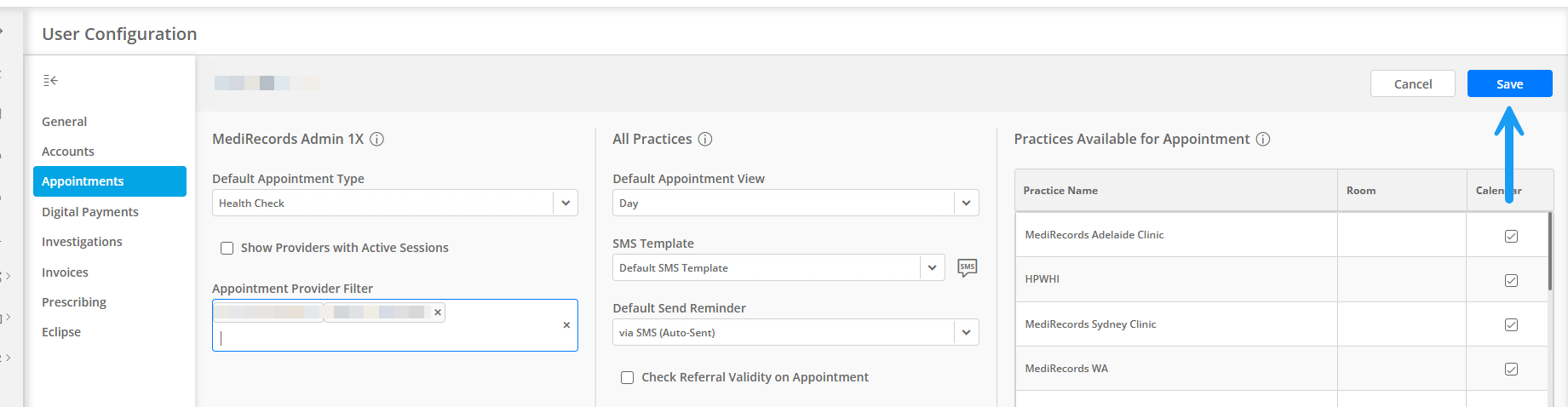Expand the SMS Template dropdown
This screenshot has height=407, width=1568.
(x=932, y=267)
